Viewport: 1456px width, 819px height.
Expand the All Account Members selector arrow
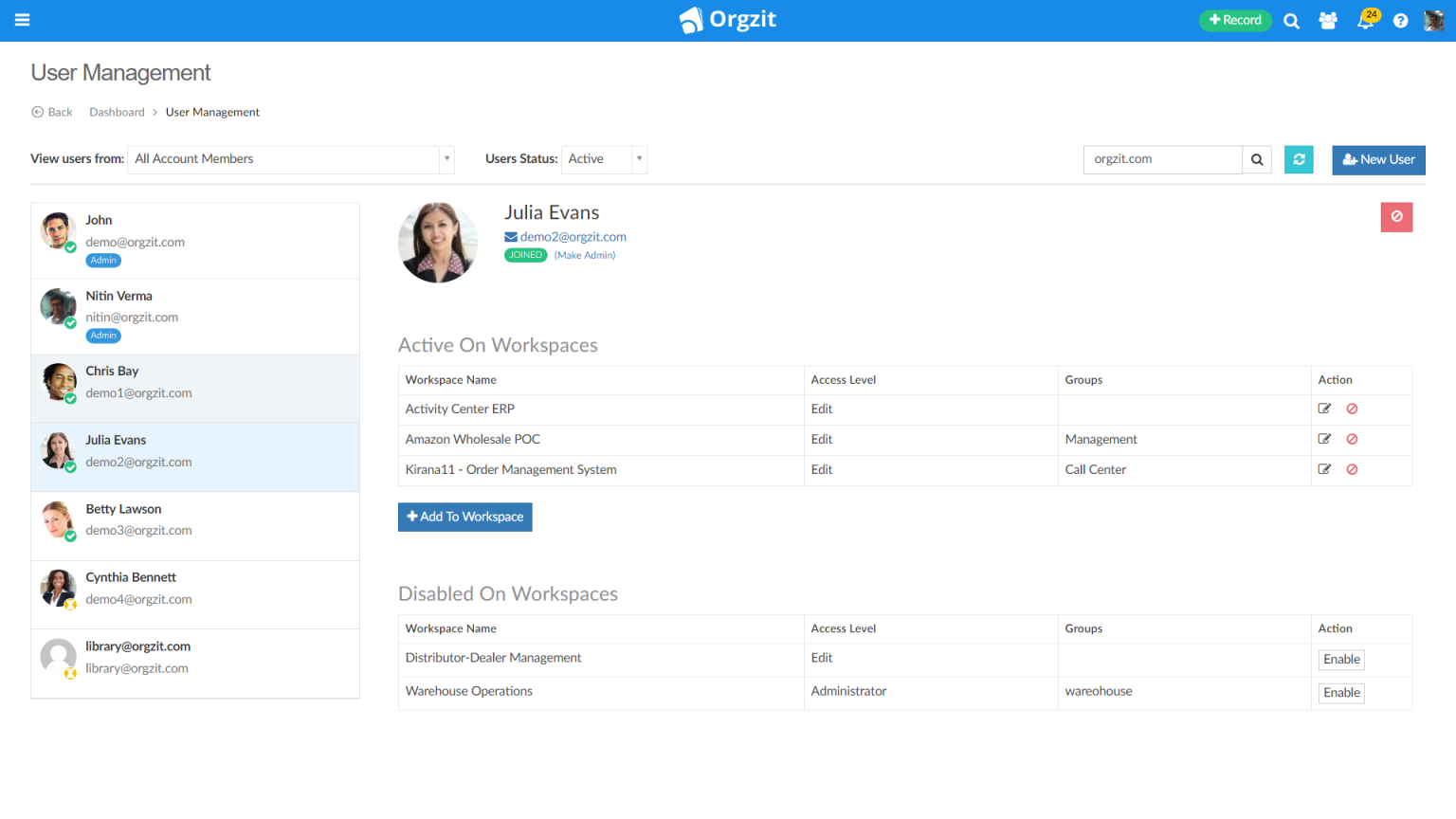446,159
